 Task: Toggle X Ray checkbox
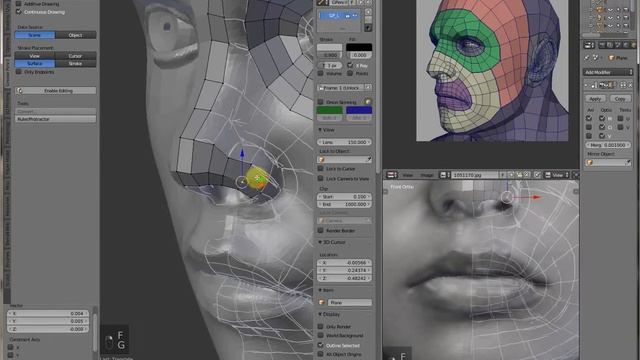[350, 65]
